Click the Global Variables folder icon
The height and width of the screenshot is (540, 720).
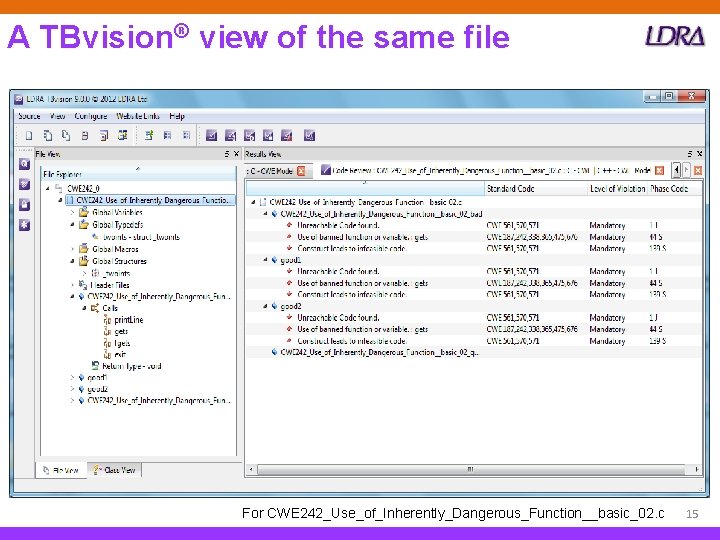point(84,212)
